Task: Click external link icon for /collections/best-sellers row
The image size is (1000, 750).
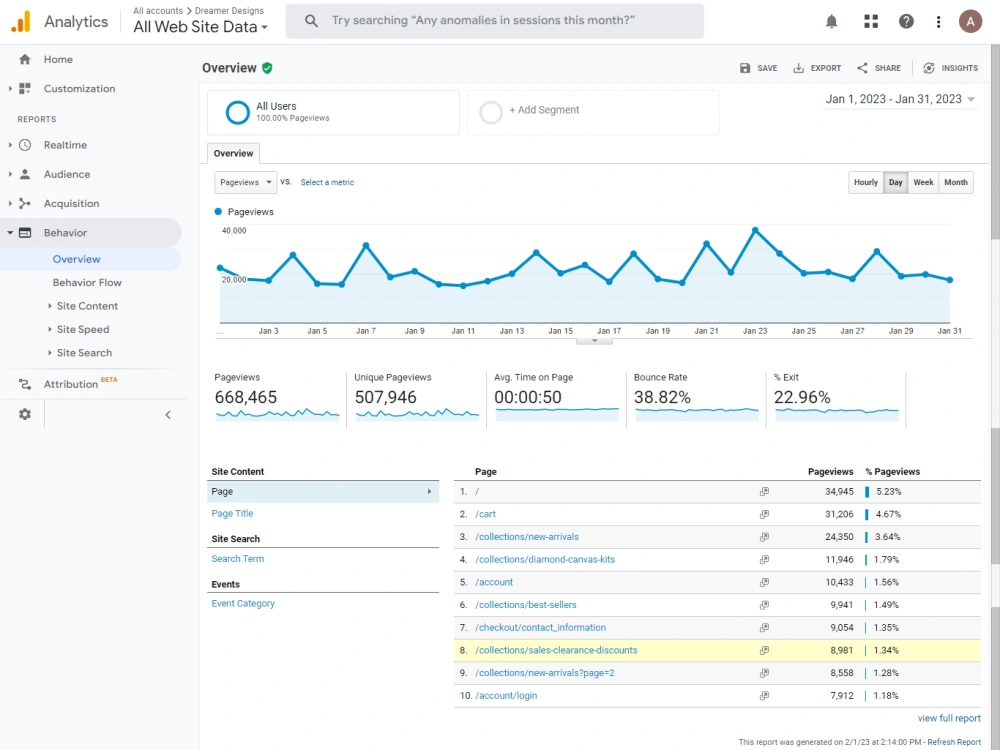Action: 764,605
